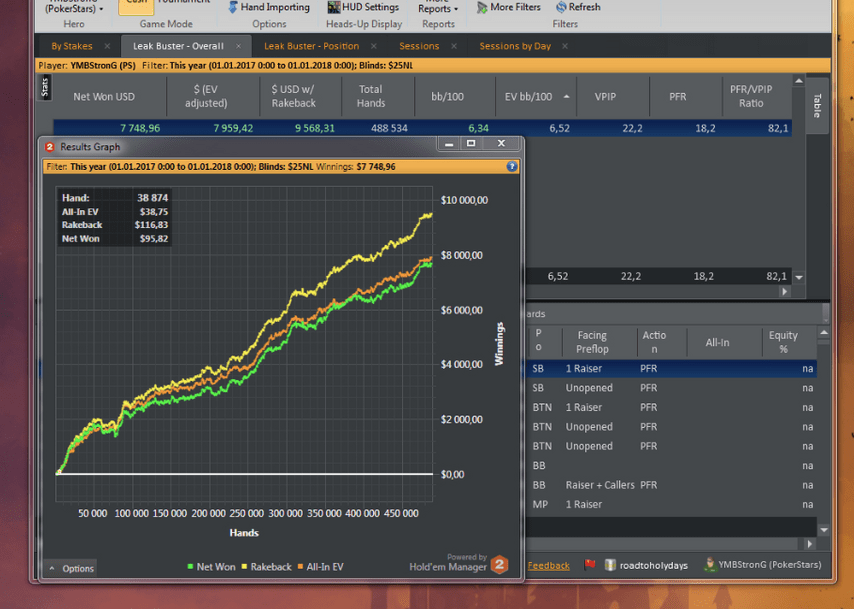This screenshot has height=609, width=854.
Task: Open the Leak Buster - Position tab
Action: [312, 46]
